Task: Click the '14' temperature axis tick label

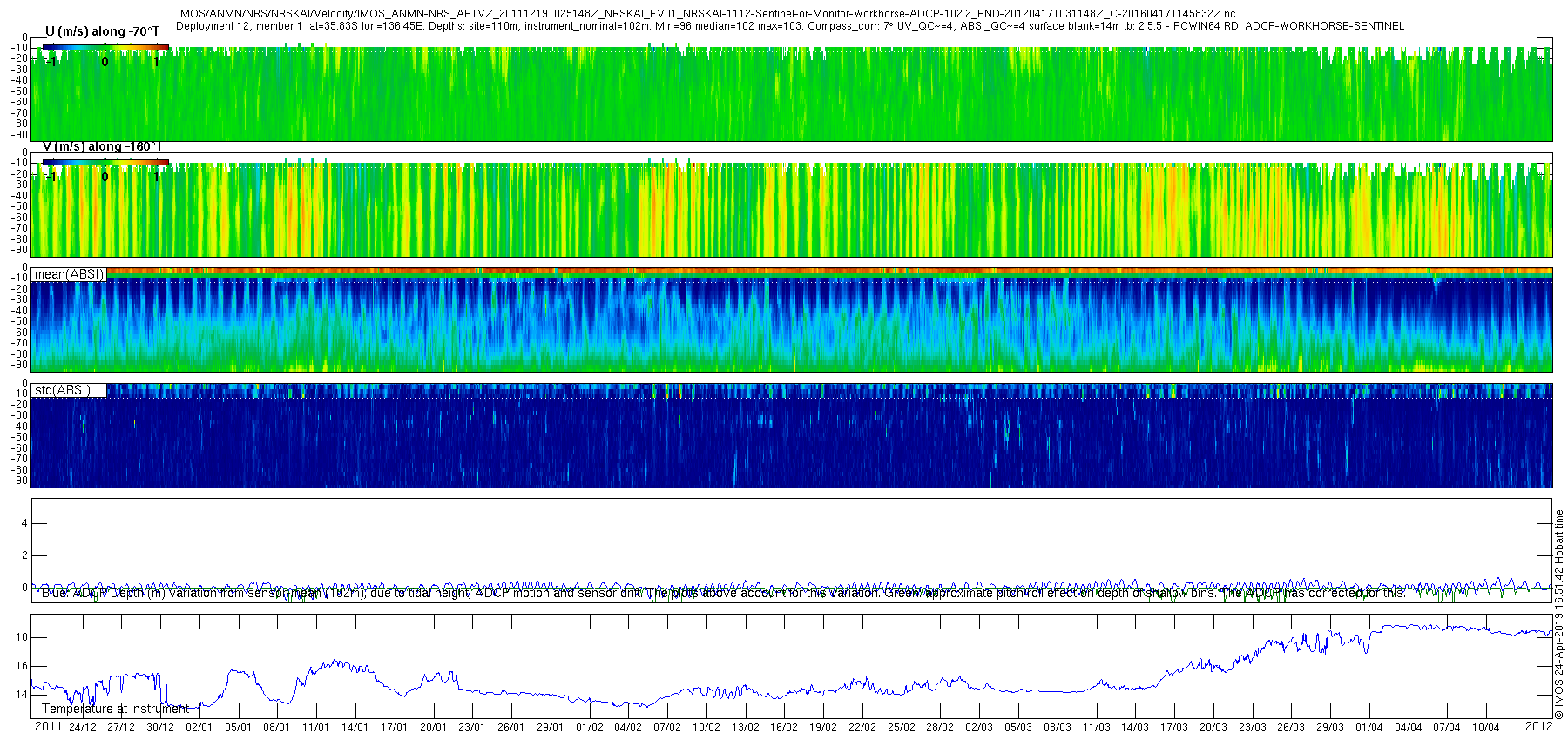Action: pos(22,695)
